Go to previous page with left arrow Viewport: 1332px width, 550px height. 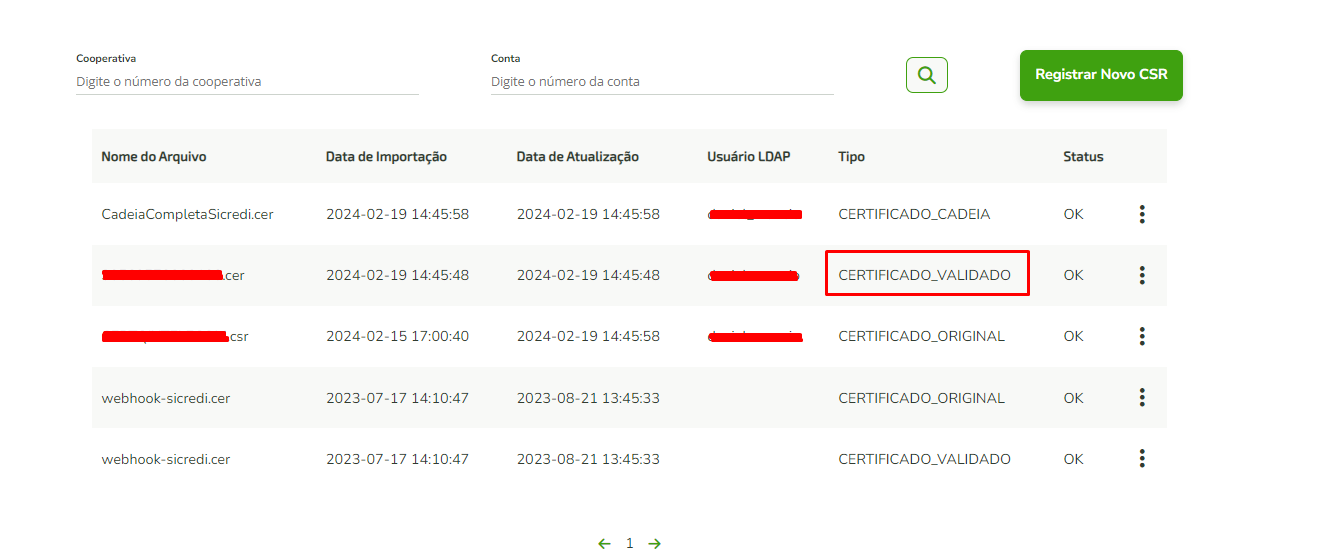[604, 543]
